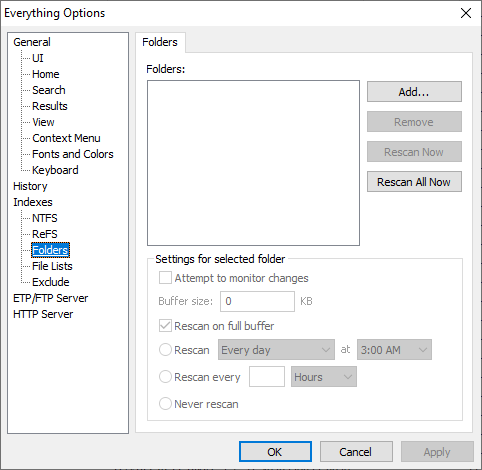Open Exclude settings page

51,282
